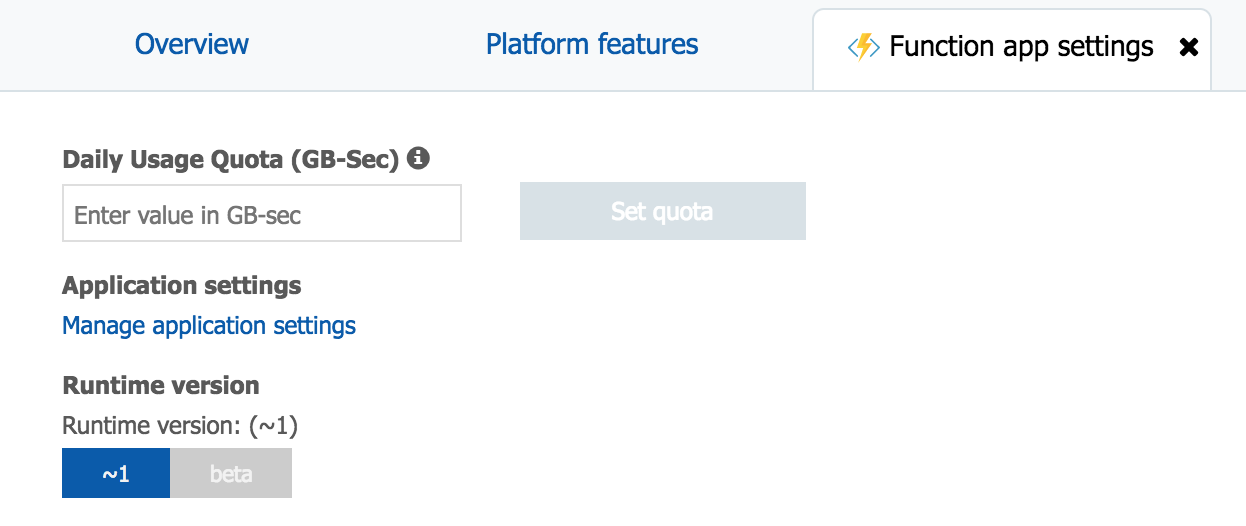Show the Daily Usage Quota tooltip icon

[419, 158]
